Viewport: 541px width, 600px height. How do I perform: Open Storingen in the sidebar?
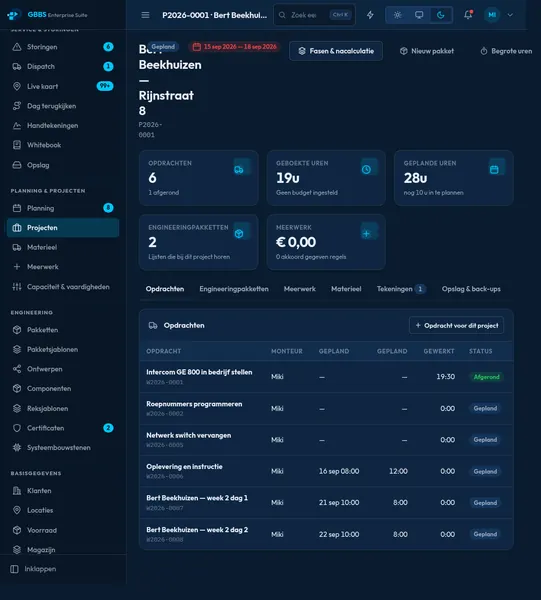coord(63,47)
